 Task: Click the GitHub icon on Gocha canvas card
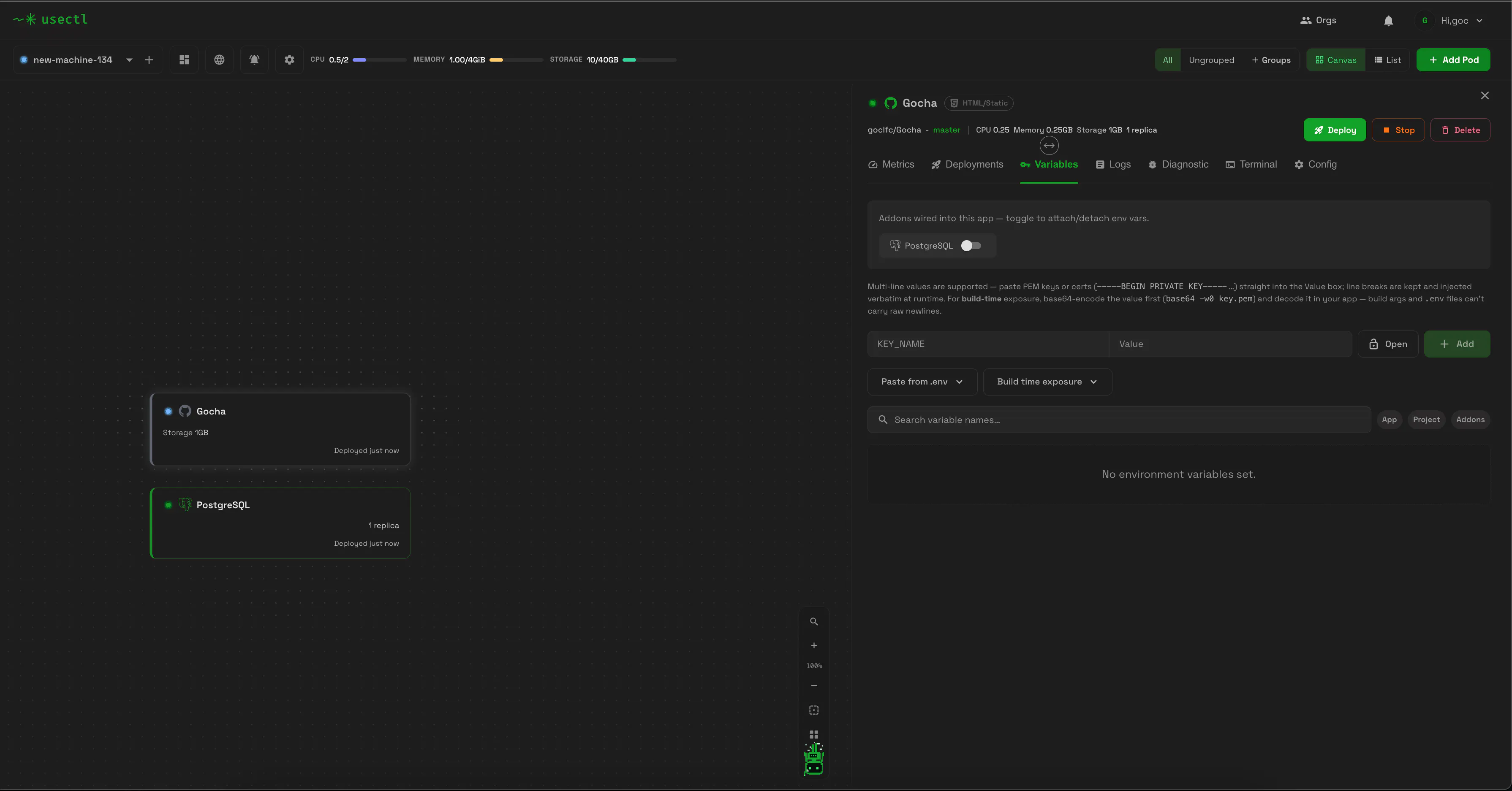[185, 412]
